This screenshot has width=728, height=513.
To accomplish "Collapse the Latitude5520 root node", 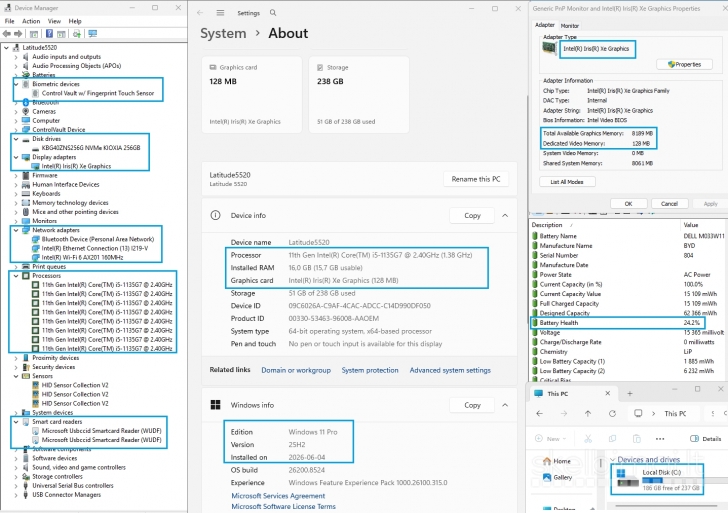I will [6, 47].
